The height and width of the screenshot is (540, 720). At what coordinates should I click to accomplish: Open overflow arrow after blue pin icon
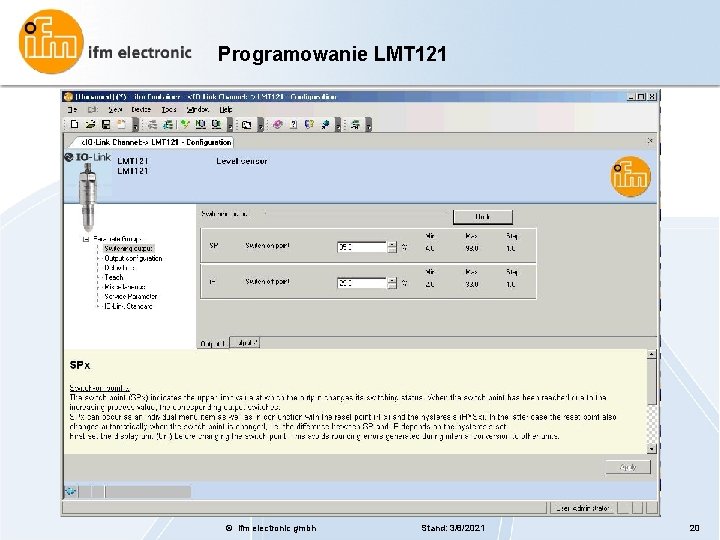point(338,125)
